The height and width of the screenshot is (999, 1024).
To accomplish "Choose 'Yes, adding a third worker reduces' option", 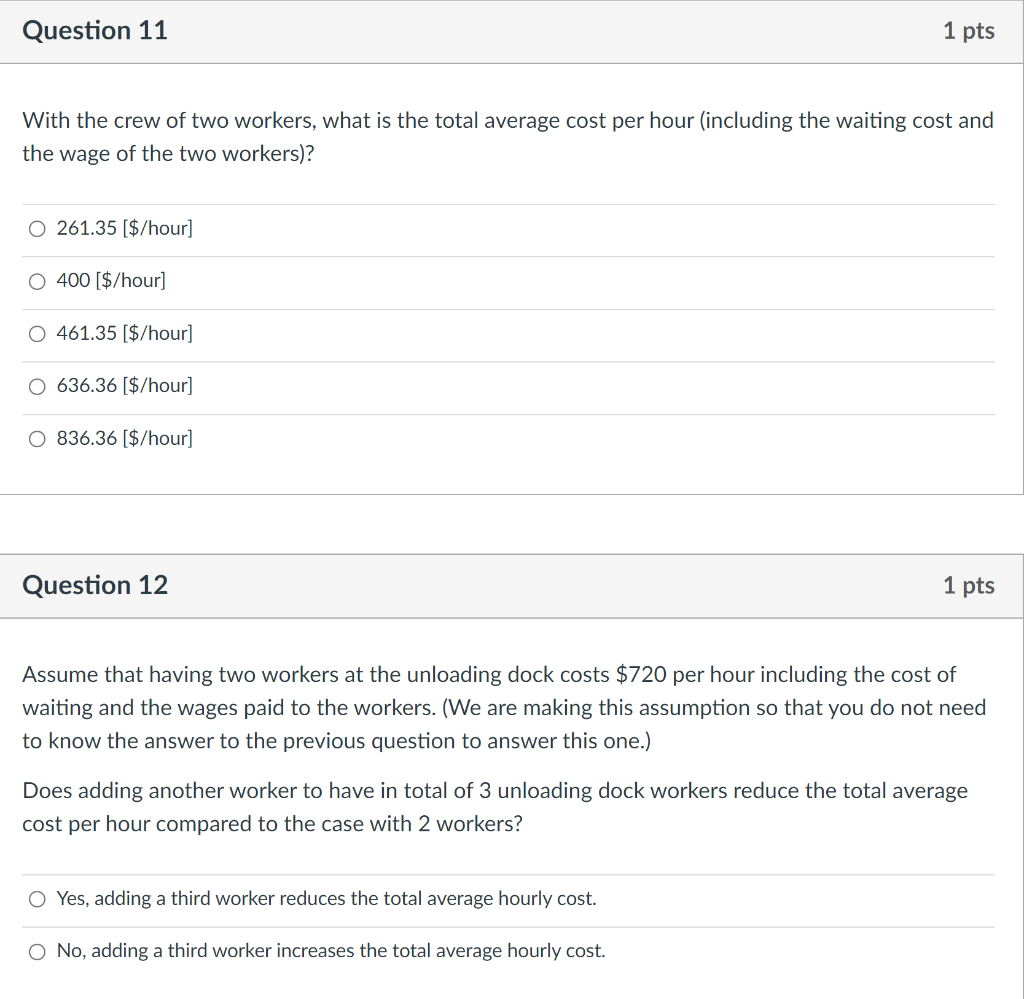I will pos(37,899).
